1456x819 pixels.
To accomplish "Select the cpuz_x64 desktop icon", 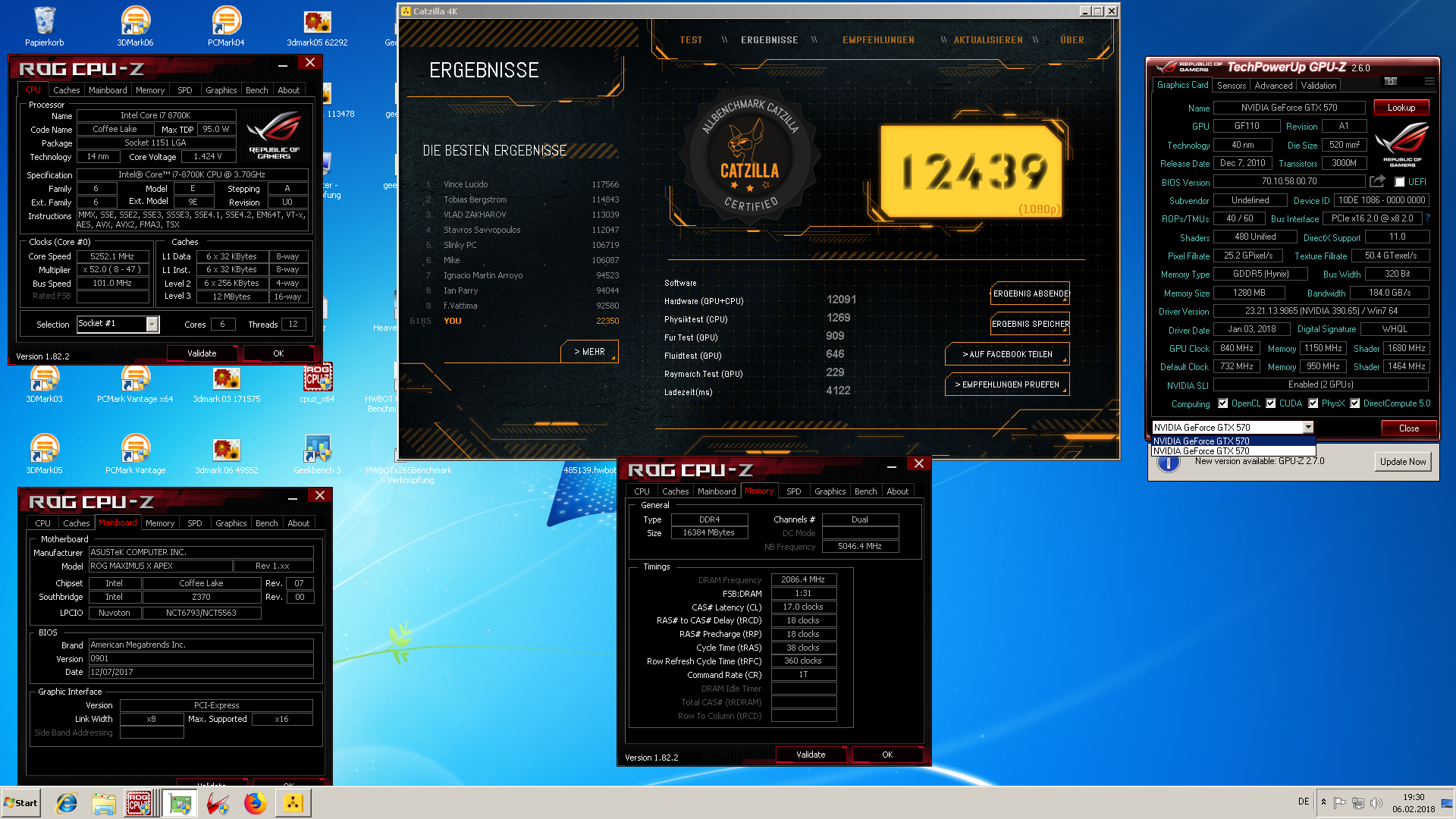I will [317, 383].
